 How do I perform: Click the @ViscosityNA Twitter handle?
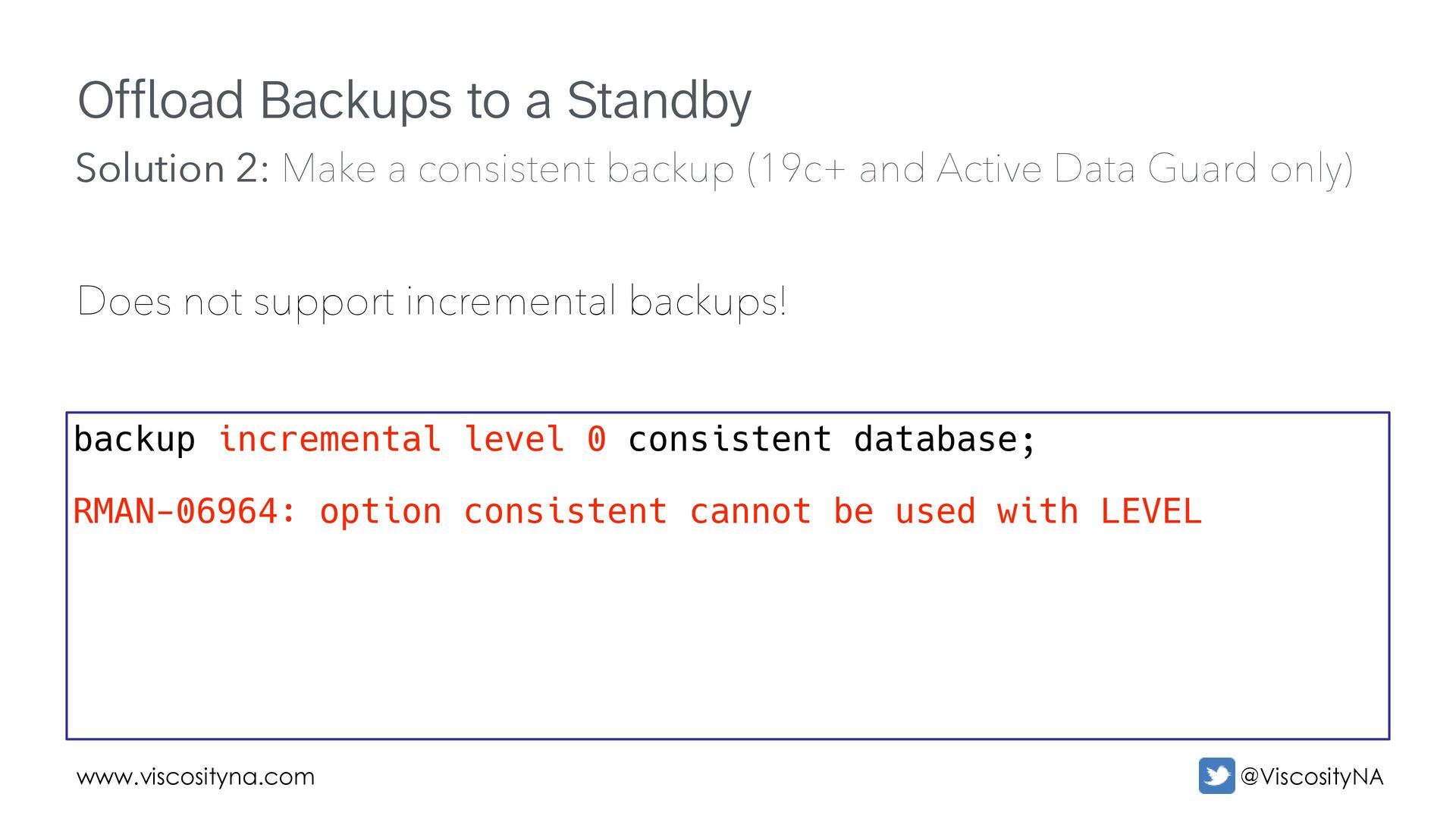1312,777
